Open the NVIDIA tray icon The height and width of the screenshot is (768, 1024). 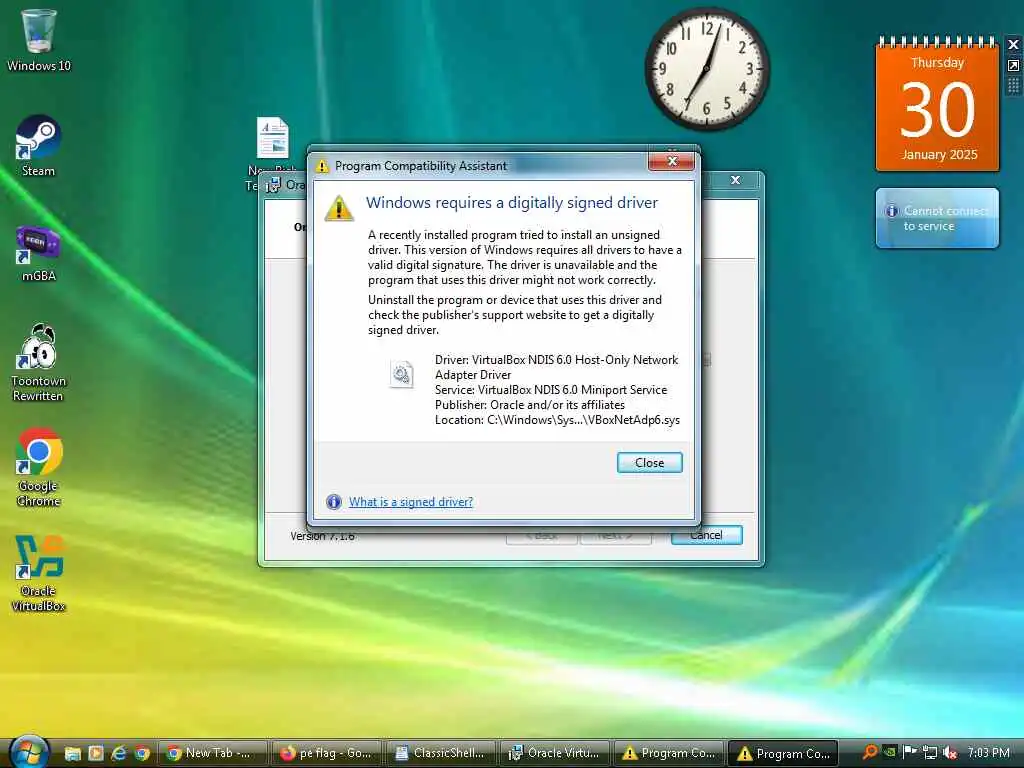[x=889, y=752]
